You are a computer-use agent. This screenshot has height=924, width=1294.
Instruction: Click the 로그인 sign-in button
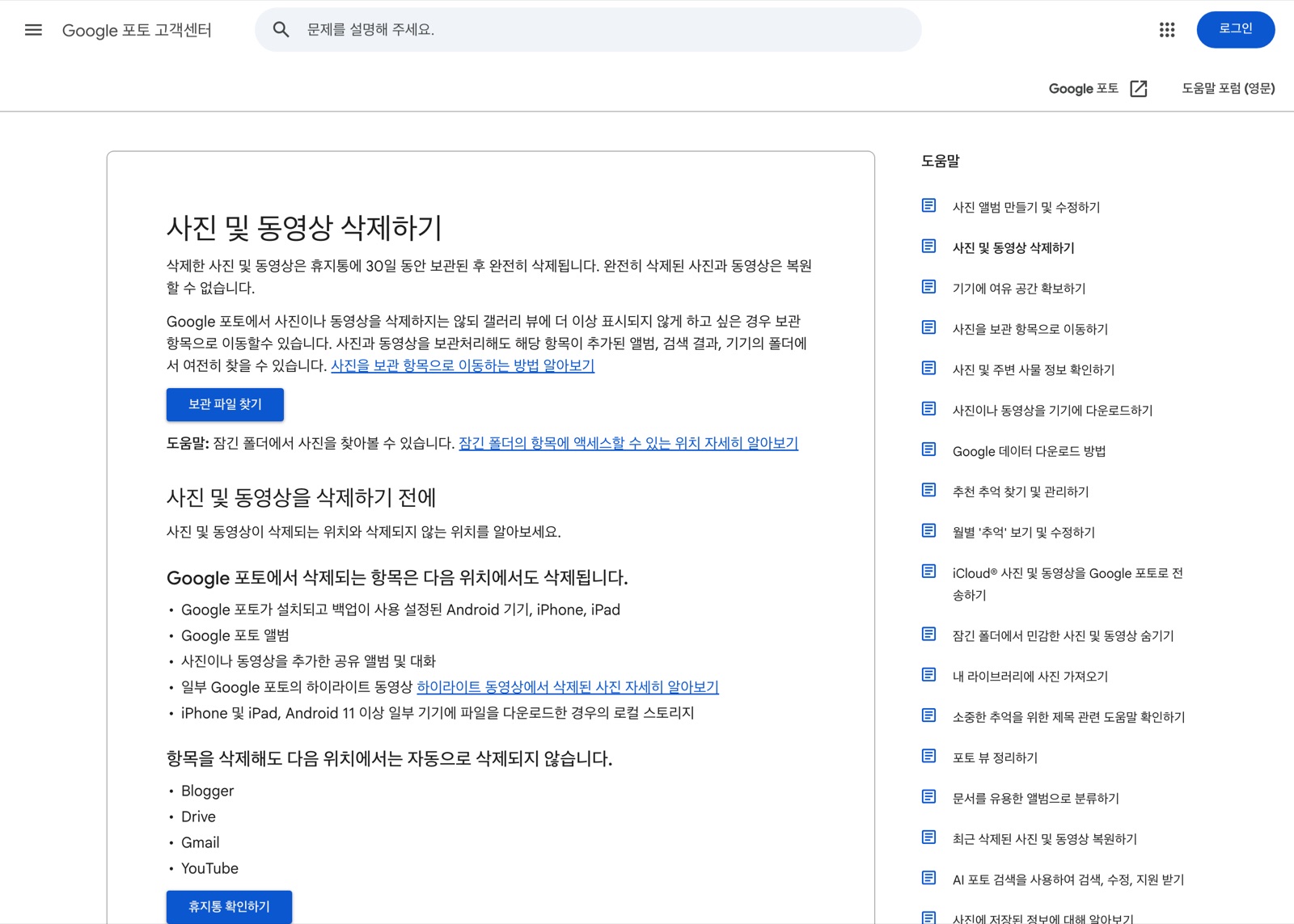(x=1236, y=30)
